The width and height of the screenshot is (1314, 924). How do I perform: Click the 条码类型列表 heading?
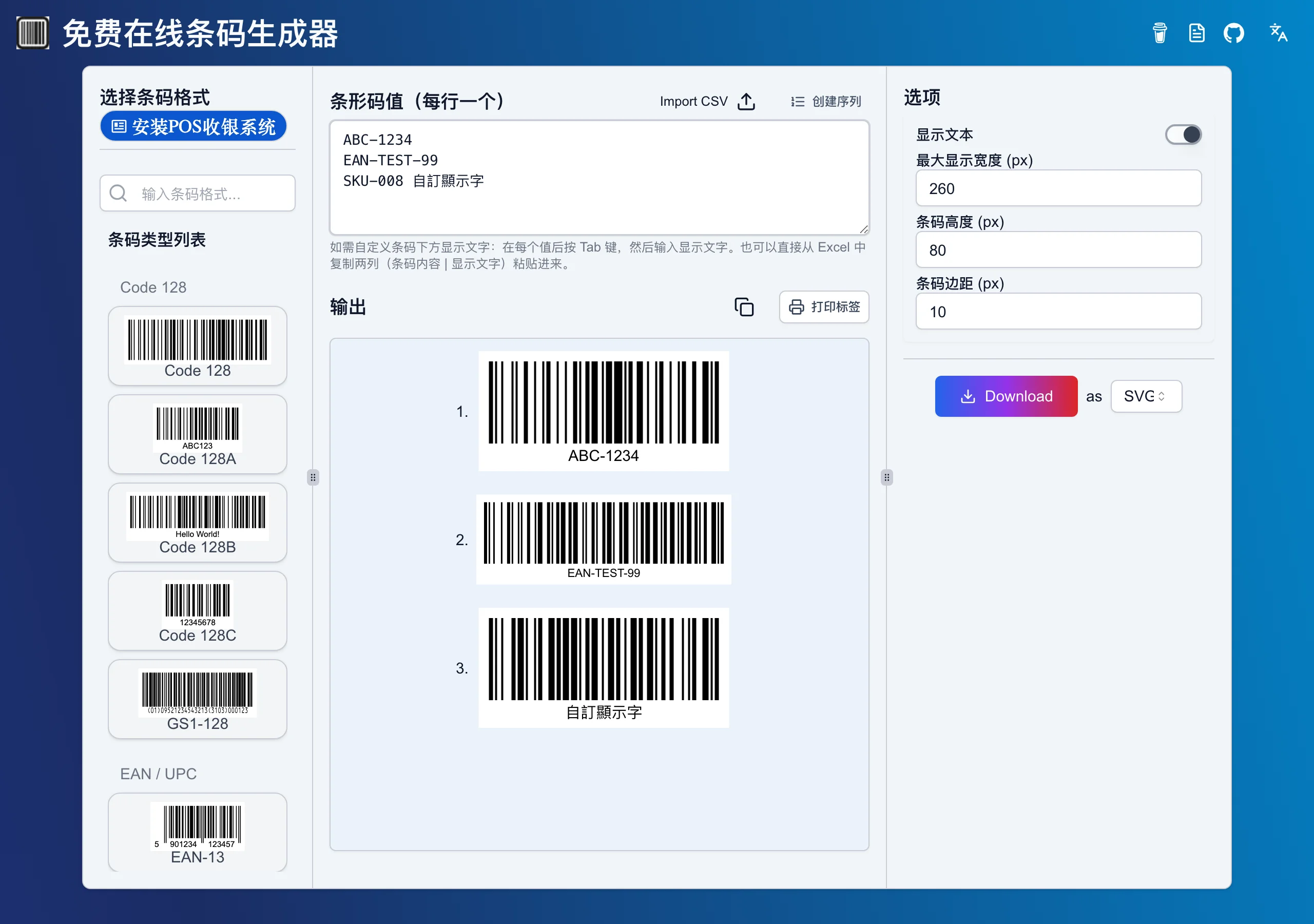(157, 239)
